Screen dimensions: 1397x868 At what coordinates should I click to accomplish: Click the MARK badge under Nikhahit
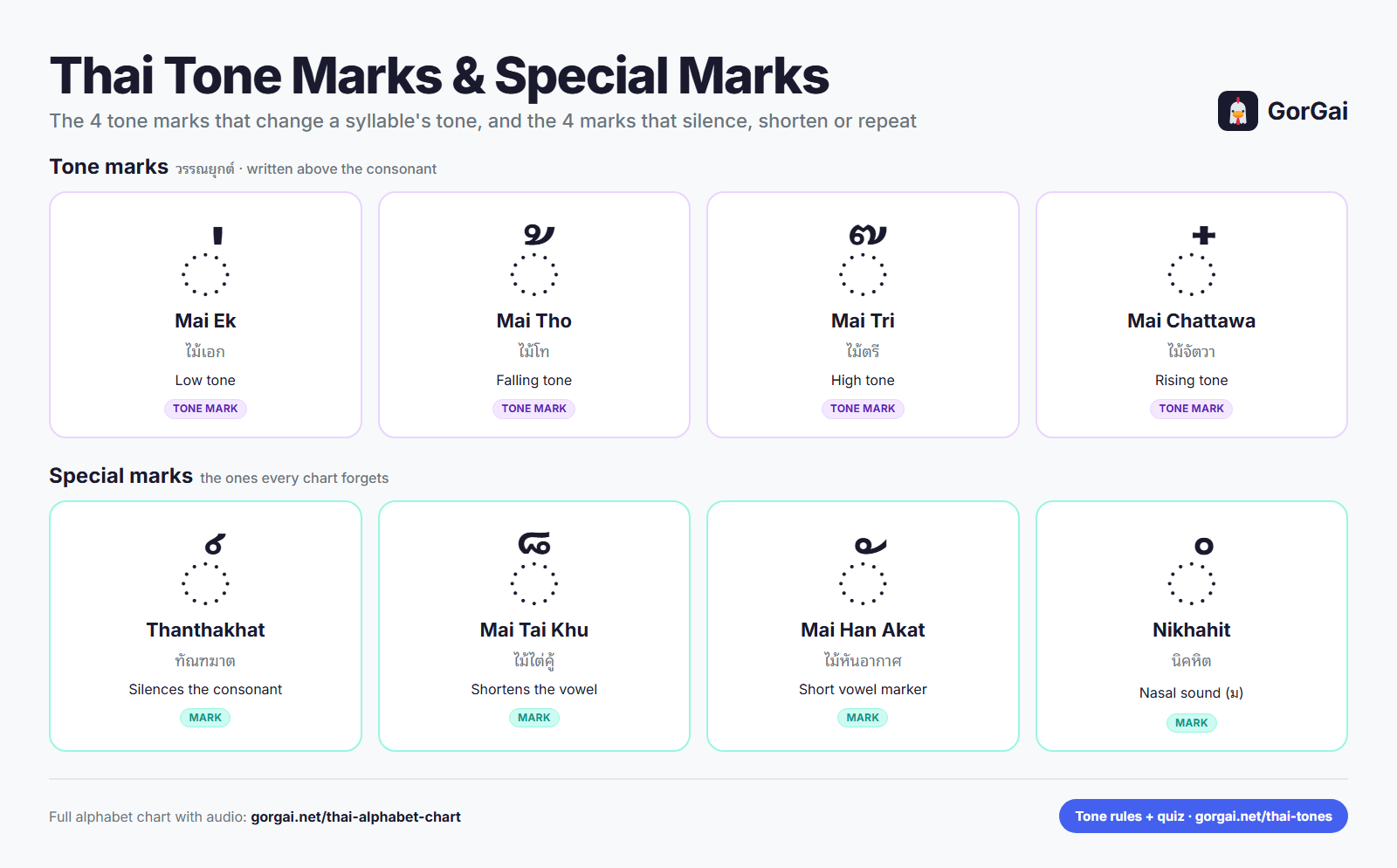point(1191,723)
